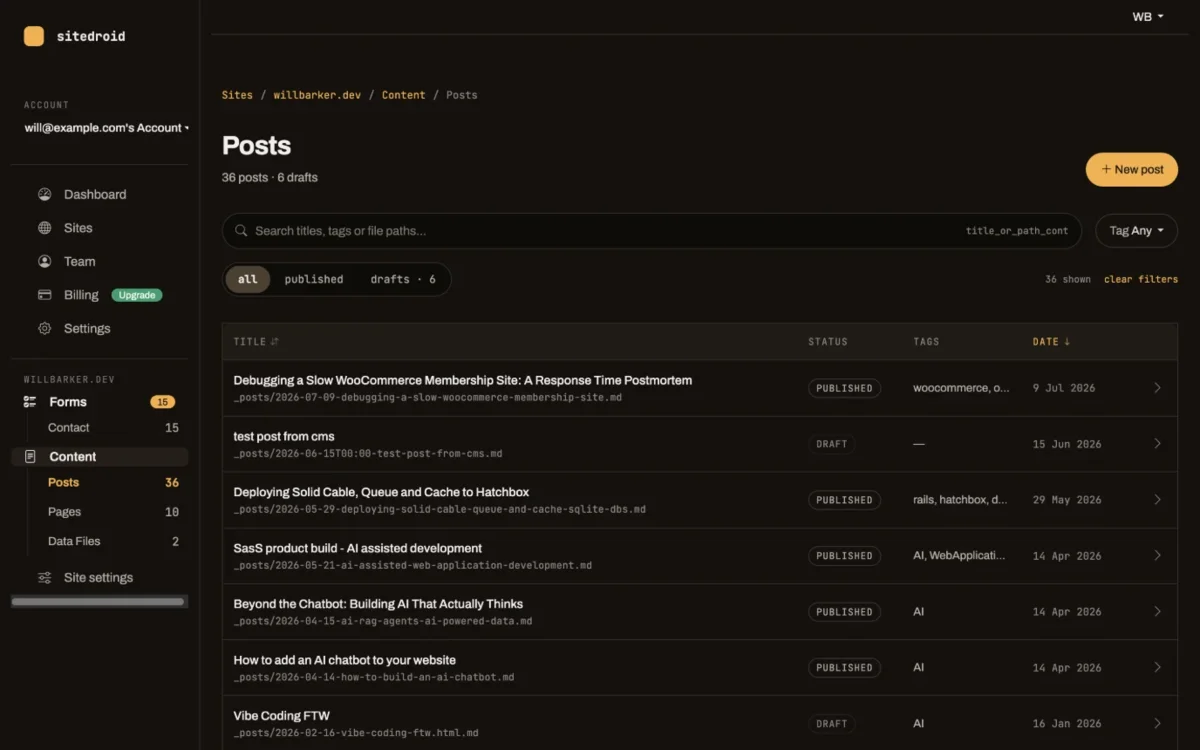Create a post with New post button
This screenshot has width=1200, height=750.
click(1132, 169)
